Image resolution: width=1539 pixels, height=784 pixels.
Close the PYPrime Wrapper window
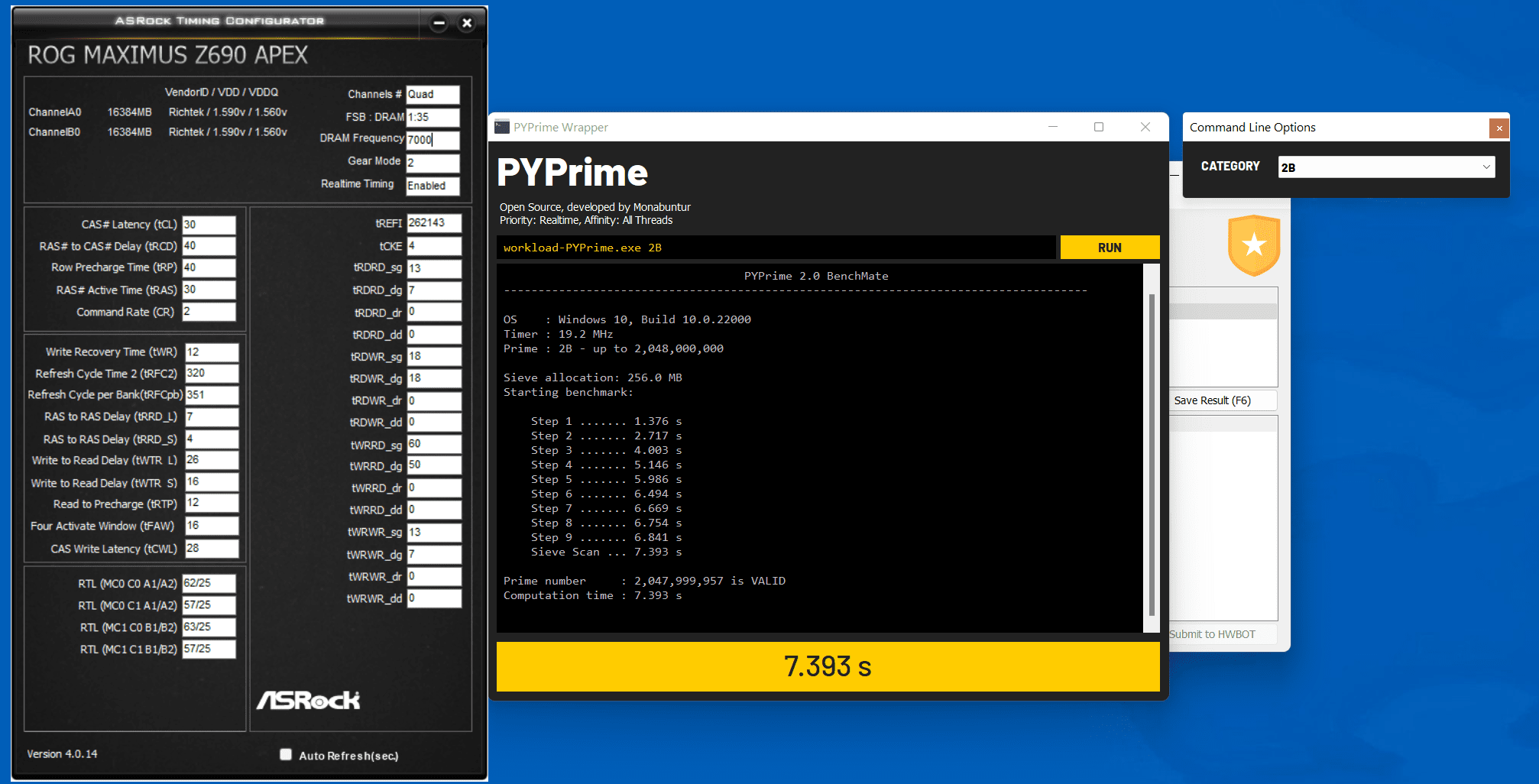pyautogui.click(x=1145, y=127)
